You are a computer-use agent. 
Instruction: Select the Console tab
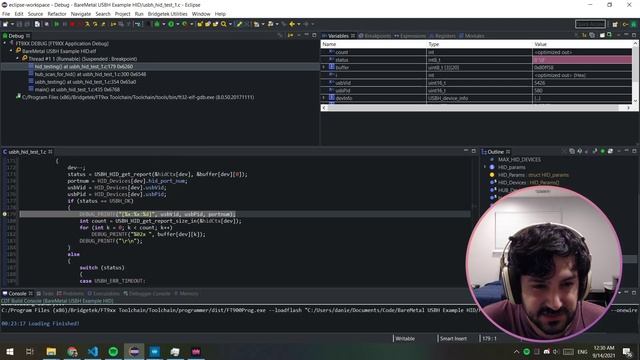[18, 293]
